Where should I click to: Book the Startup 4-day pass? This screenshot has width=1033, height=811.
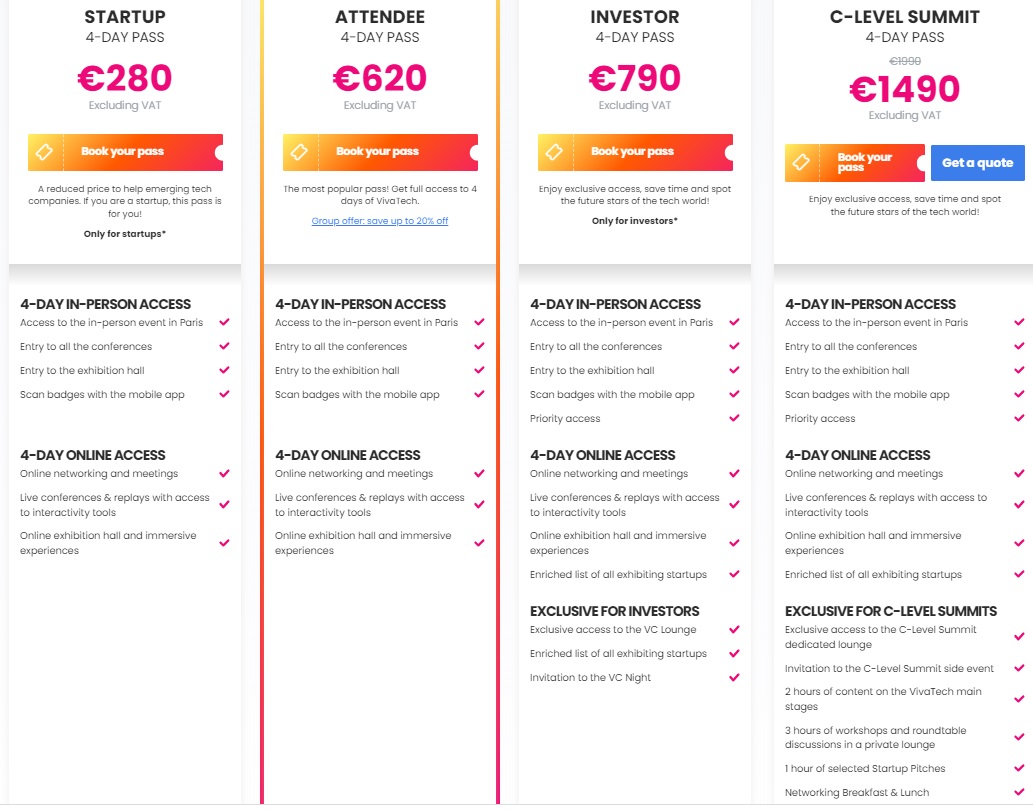[124, 152]
